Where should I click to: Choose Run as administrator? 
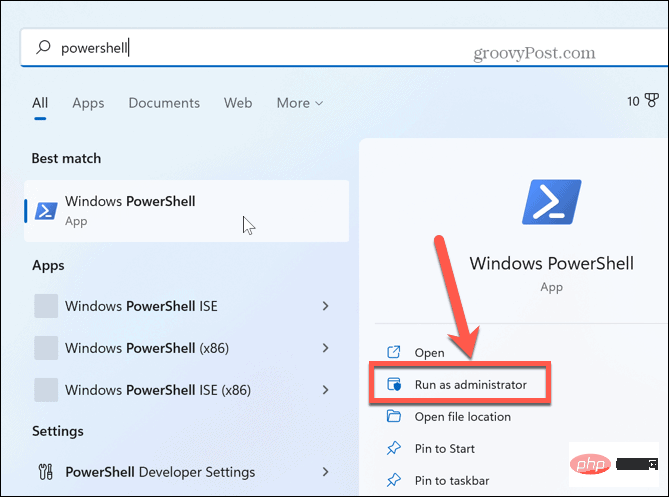[x=471, y=384]
